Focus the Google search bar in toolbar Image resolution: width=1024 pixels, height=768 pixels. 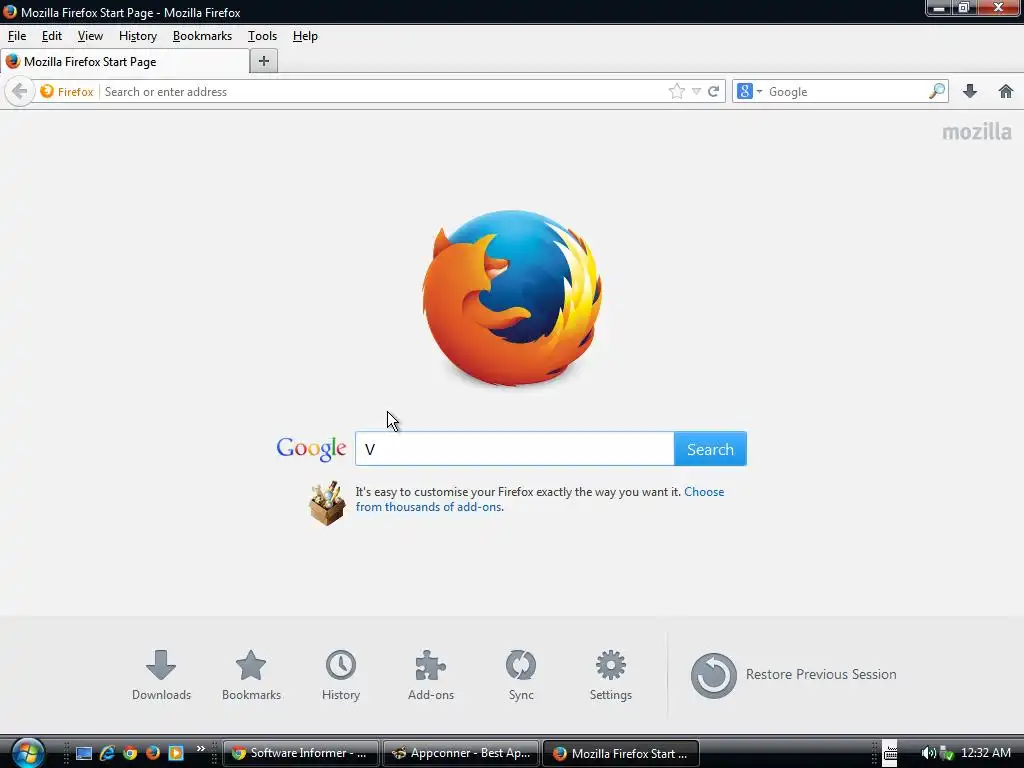846,91
